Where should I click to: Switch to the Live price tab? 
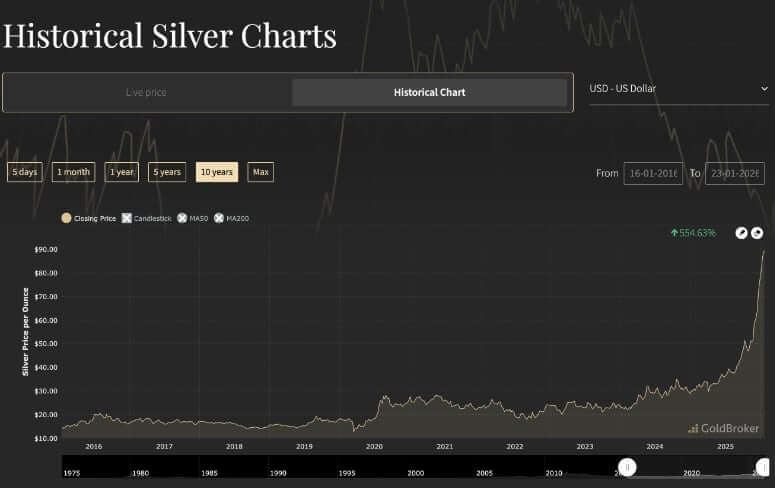click(x=146, y=92)
